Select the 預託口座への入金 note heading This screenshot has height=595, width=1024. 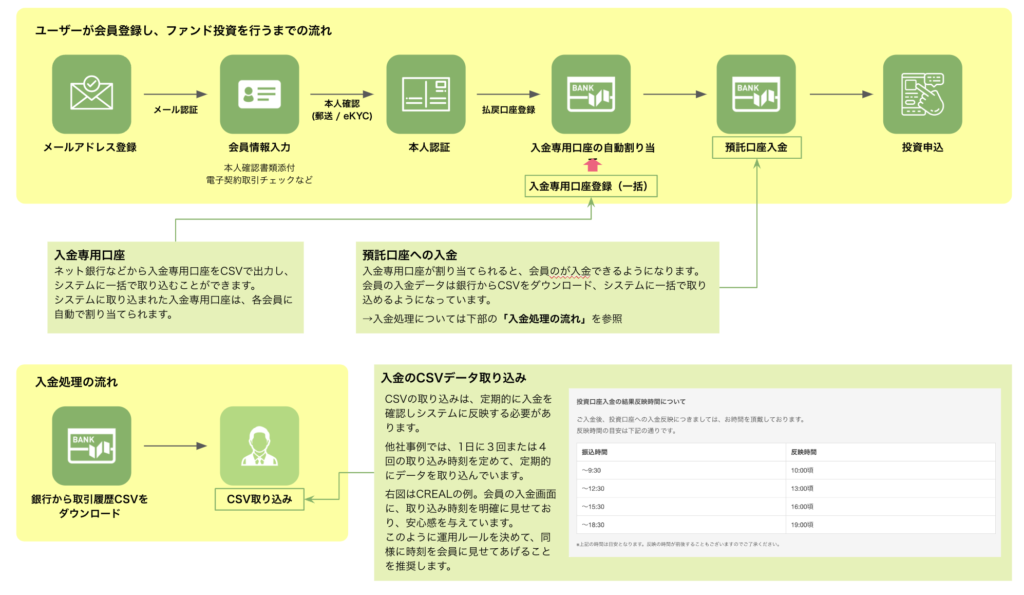tap(410, 255)
